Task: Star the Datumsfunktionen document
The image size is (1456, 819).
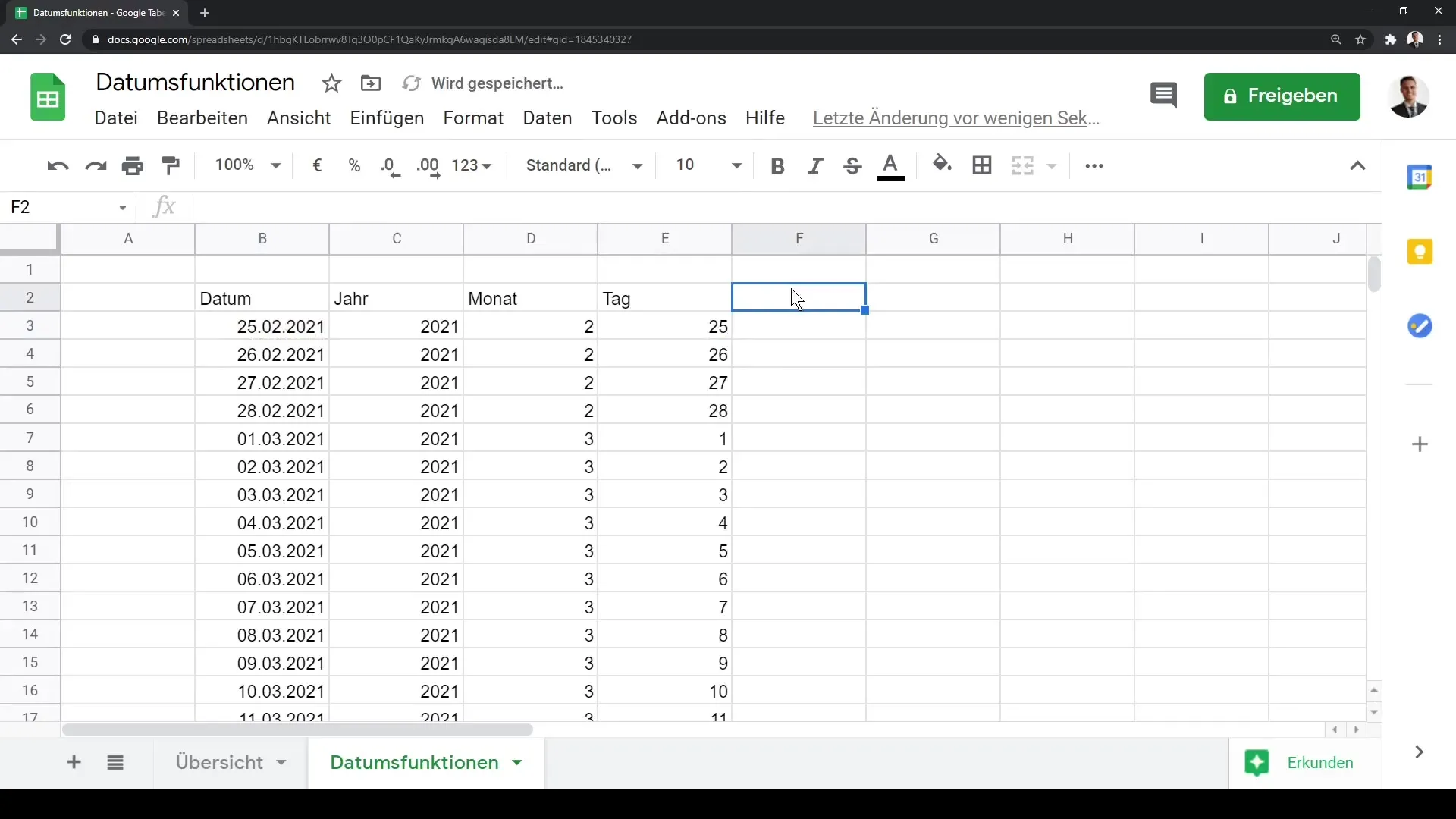Action: click(x=331, y=83)
